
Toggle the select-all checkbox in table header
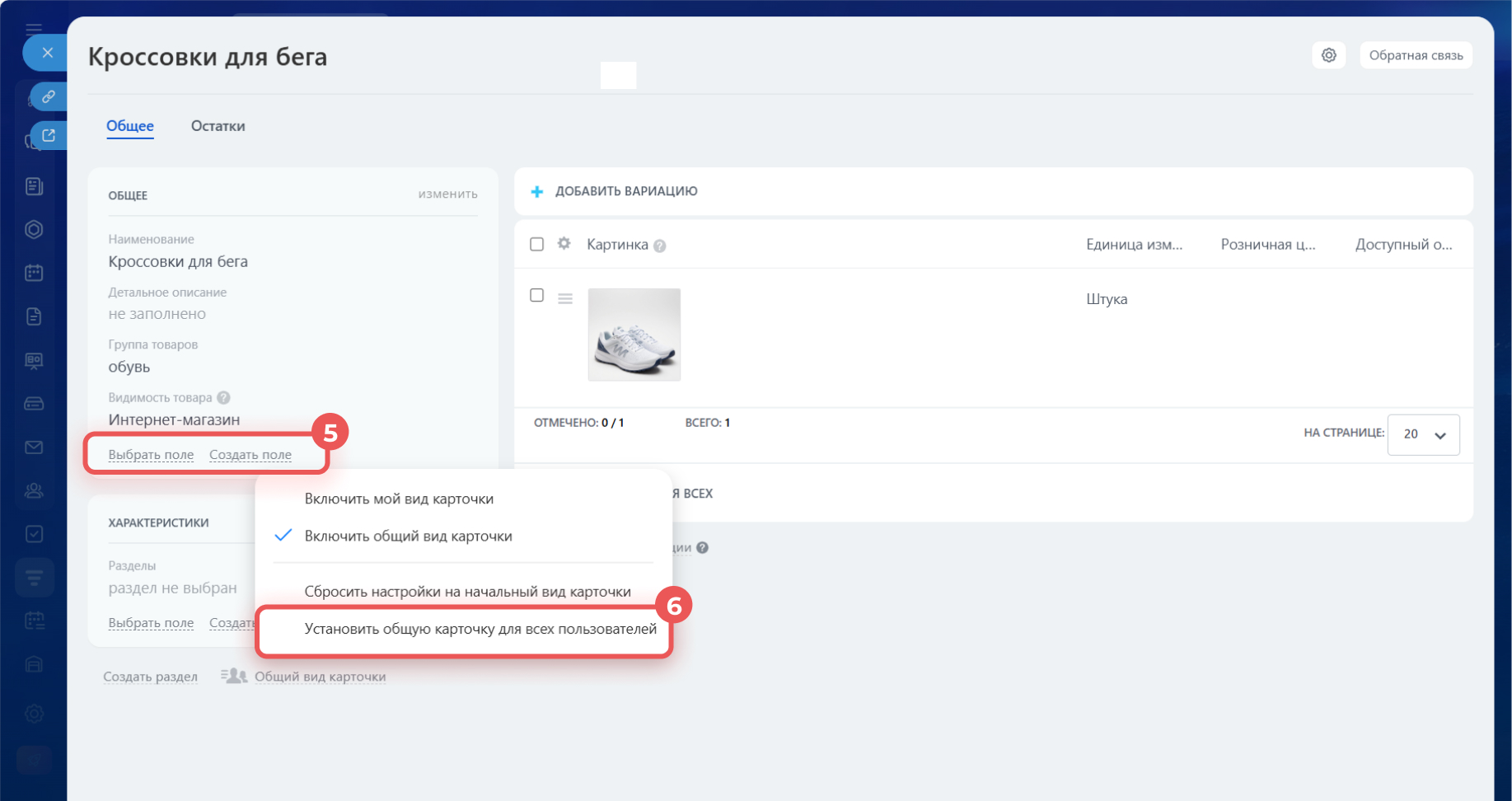pos(536,244)
